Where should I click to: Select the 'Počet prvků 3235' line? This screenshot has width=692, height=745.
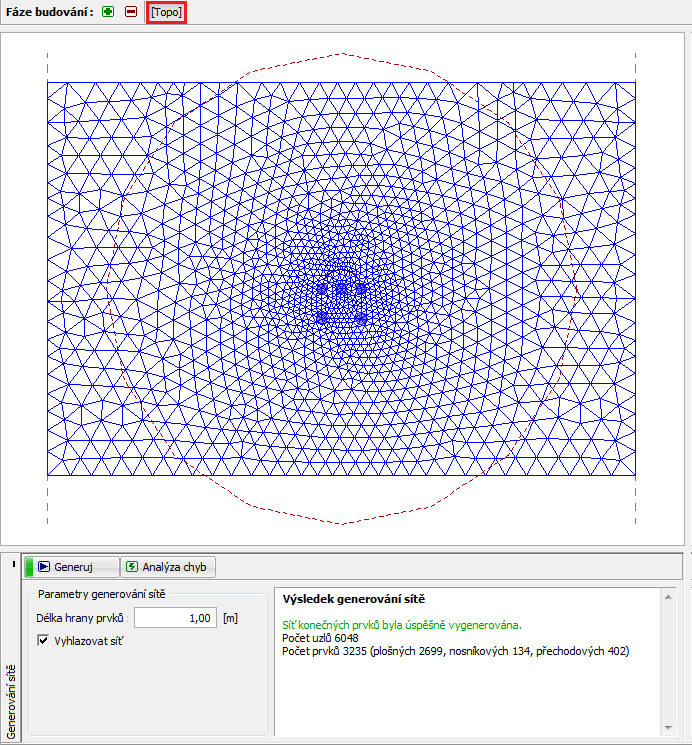tap(455, 651)
